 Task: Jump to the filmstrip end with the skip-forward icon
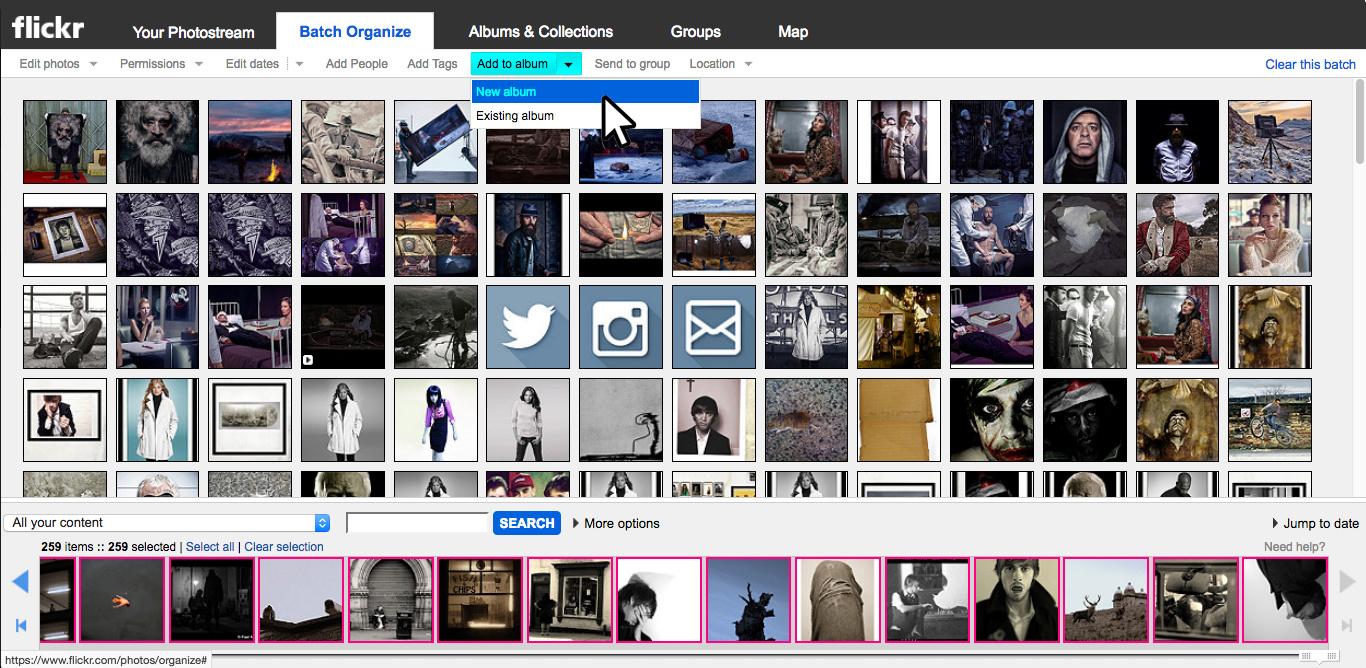click(x=1347, y=627)
